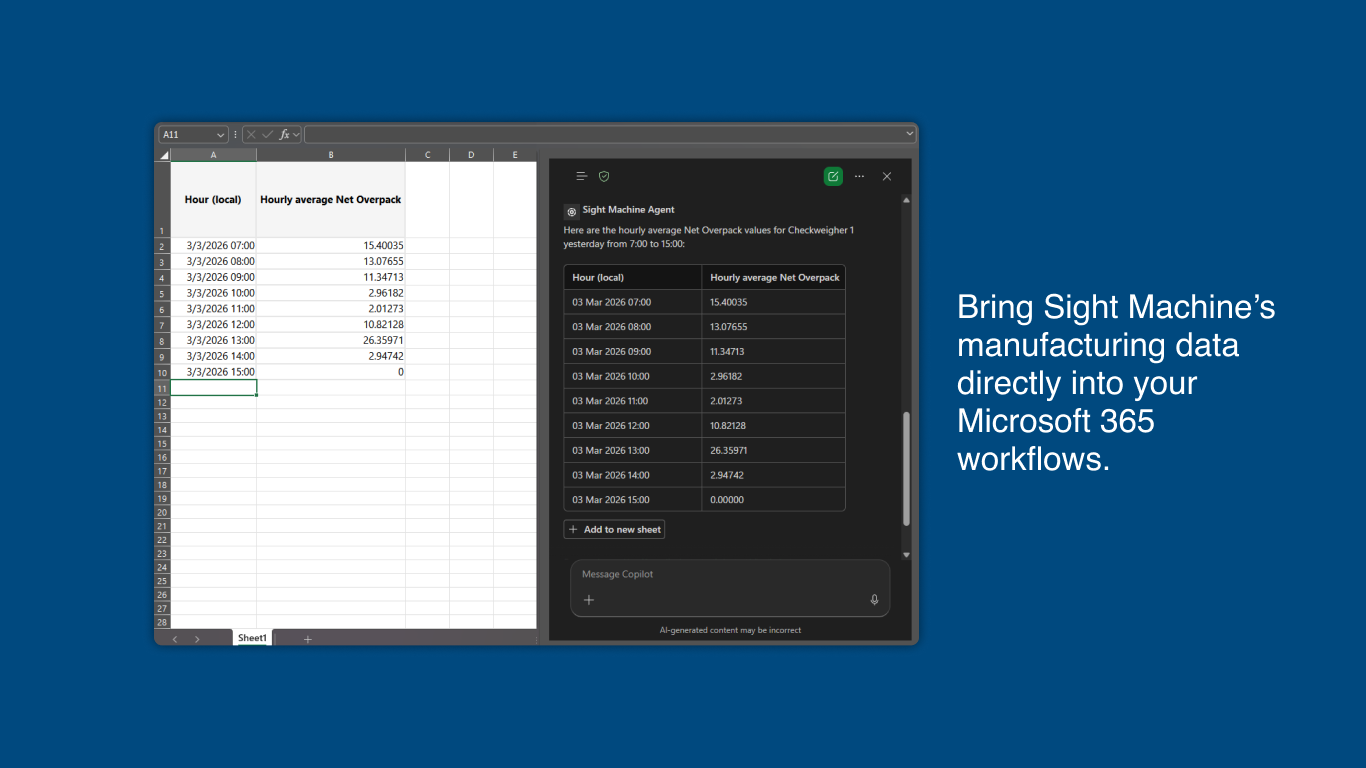Click the plus attachment icon in message box
This screenshot has width=1366, height=768.
point(589,600)
